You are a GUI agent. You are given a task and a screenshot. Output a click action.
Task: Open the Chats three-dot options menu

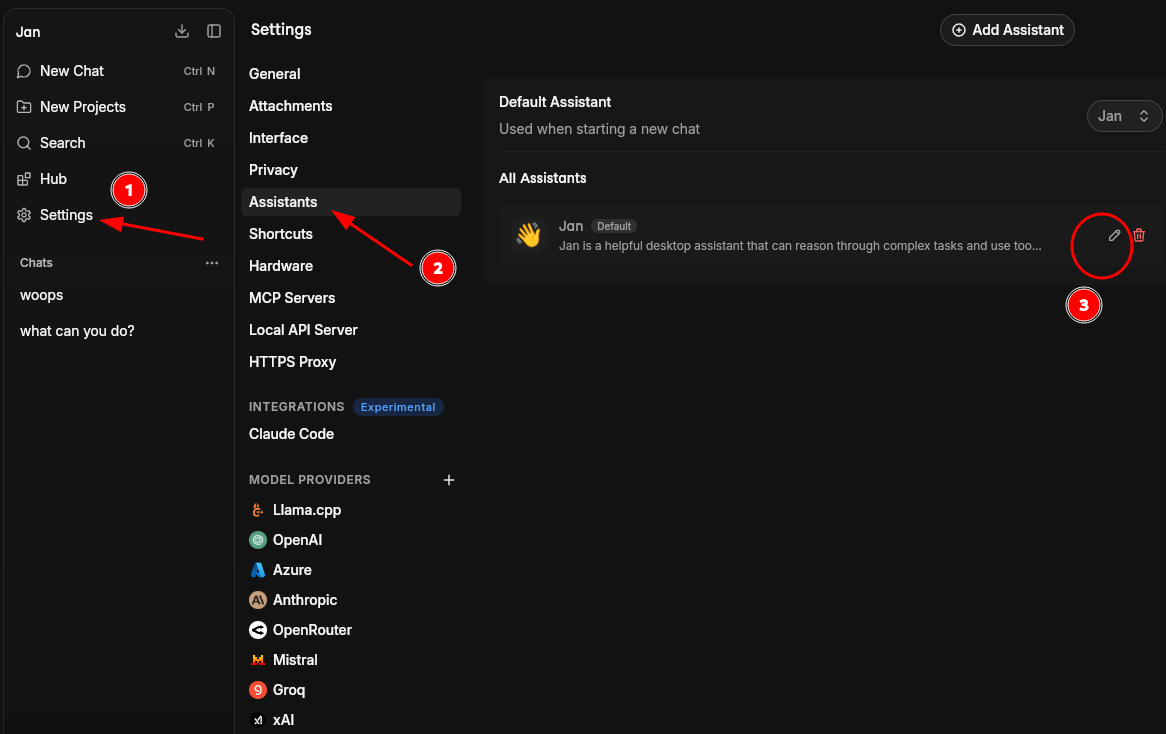pyautogui.click(x=212, y=263)
